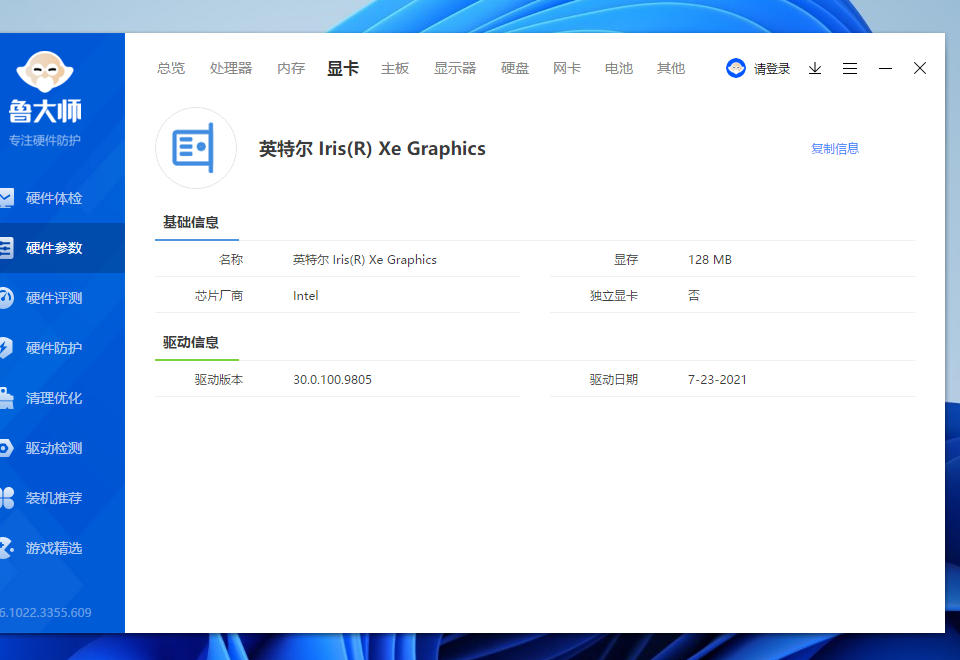Click driver version 30.0.100.9805
Image resolution: width=960 pixels, height=660 pixels.
332,380
